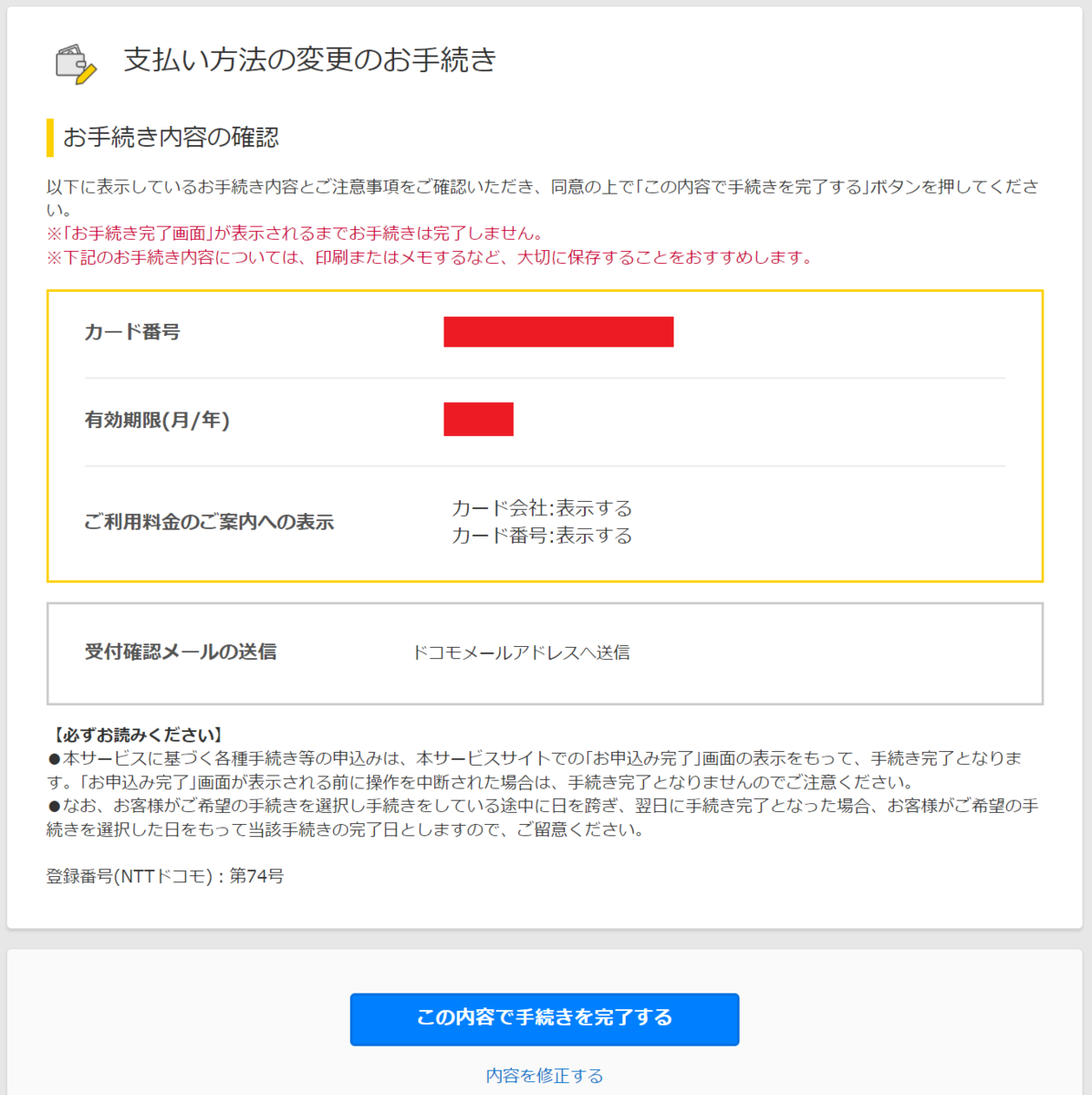Click the gray email notification box
The height and width of the screenshot is (1095, 1092).
(546, 653)
